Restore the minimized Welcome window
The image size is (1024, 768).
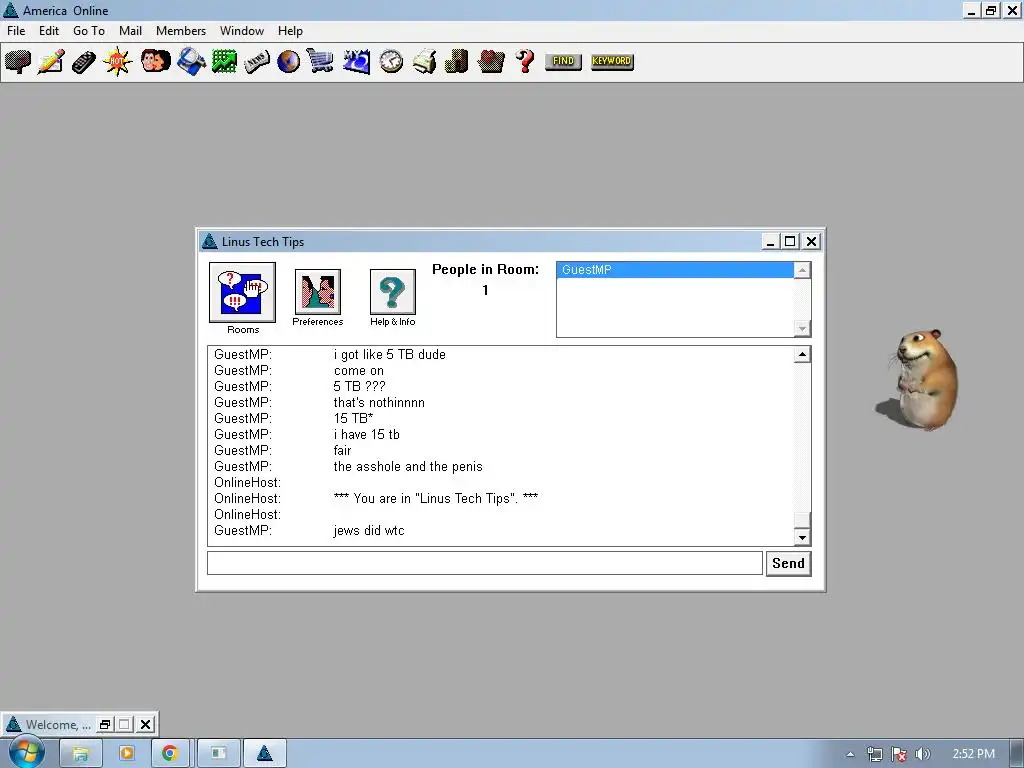point(104,724)
